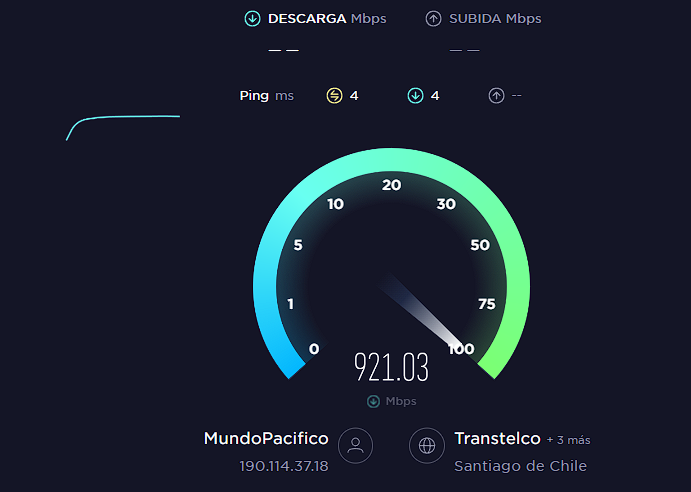Click the upload arrow icon beside SUBIDA
The image size is (691, 492).
(433, 19)
